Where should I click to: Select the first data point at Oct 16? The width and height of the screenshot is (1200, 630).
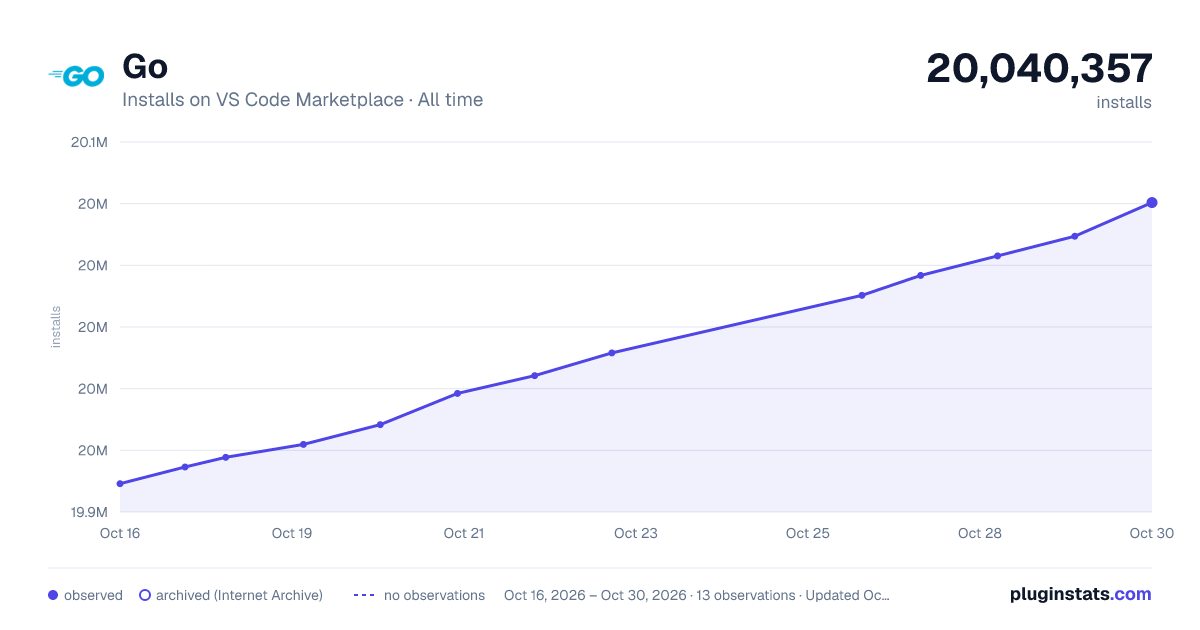coord(120,484)
